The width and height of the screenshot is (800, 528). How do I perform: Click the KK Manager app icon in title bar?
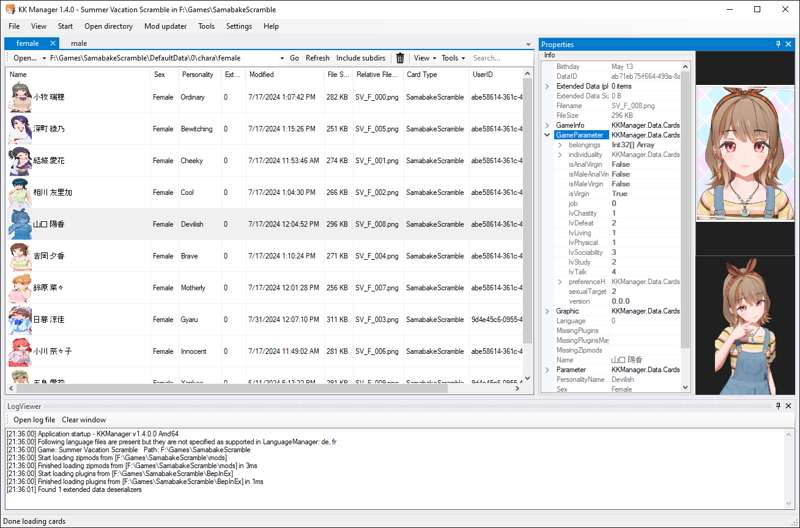tap(10, 9)
